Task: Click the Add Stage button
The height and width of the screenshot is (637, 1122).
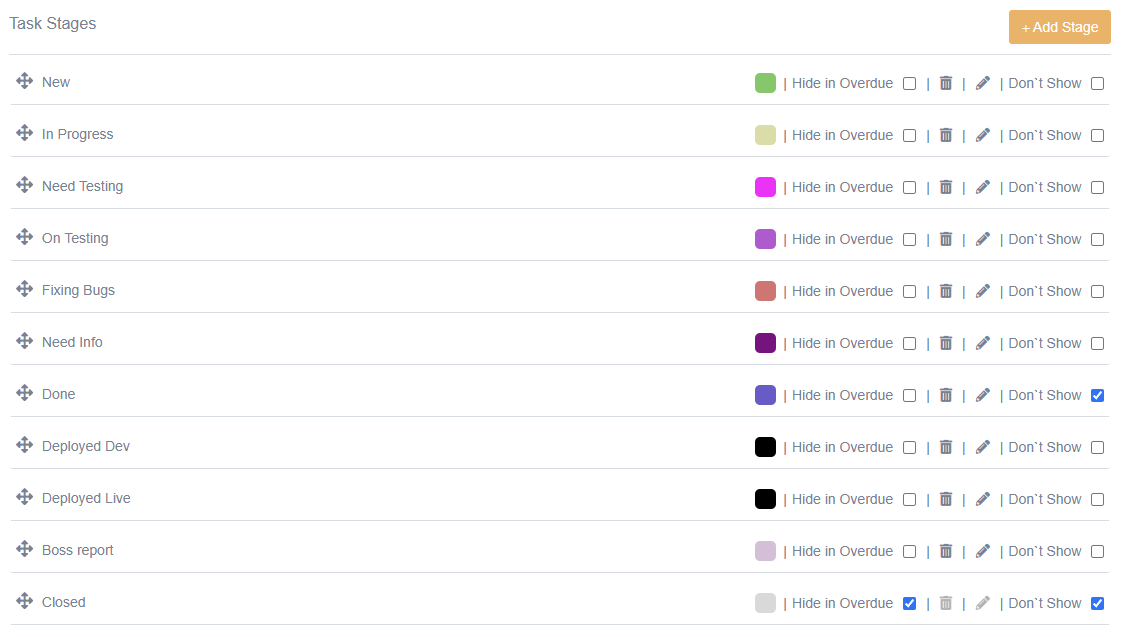Action: (x=1059, y=27)
